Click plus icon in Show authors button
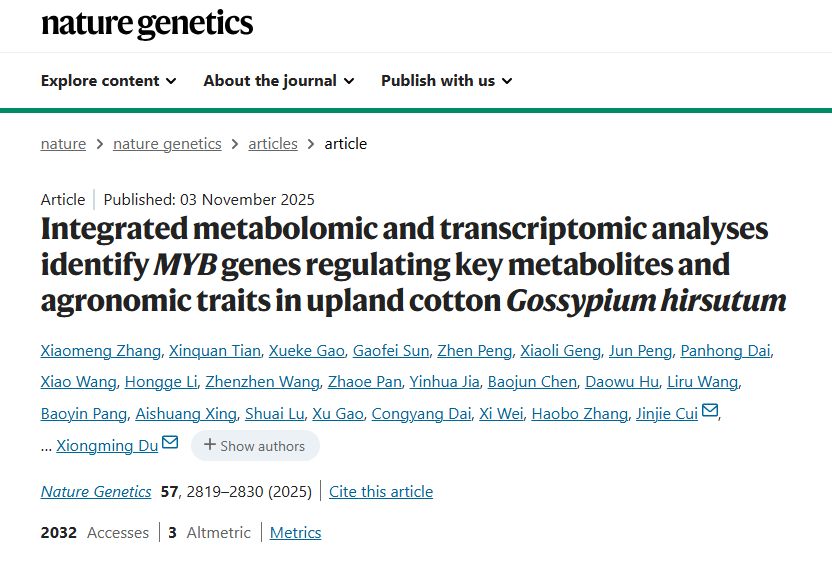832x580 pixels. pos(210,445)
